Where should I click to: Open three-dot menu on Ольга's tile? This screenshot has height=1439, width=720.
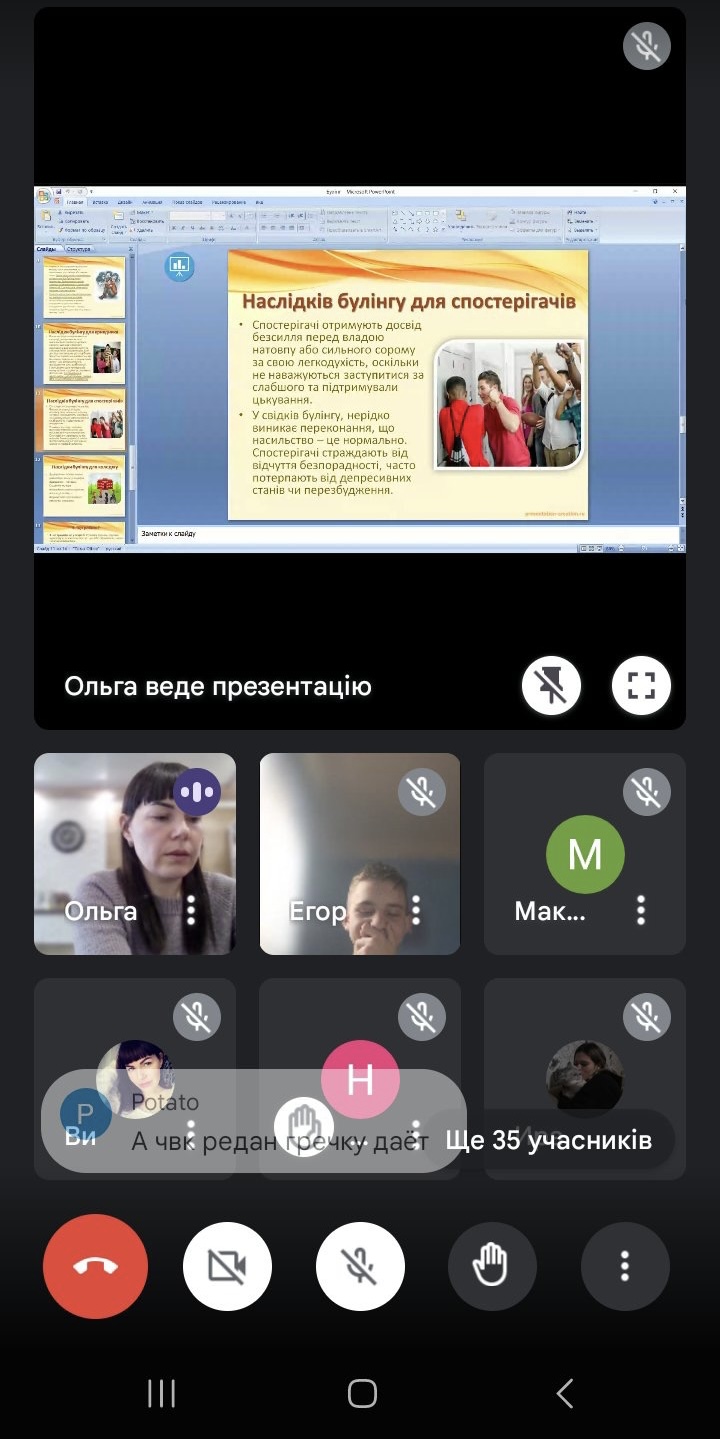(x=191, y=910)
